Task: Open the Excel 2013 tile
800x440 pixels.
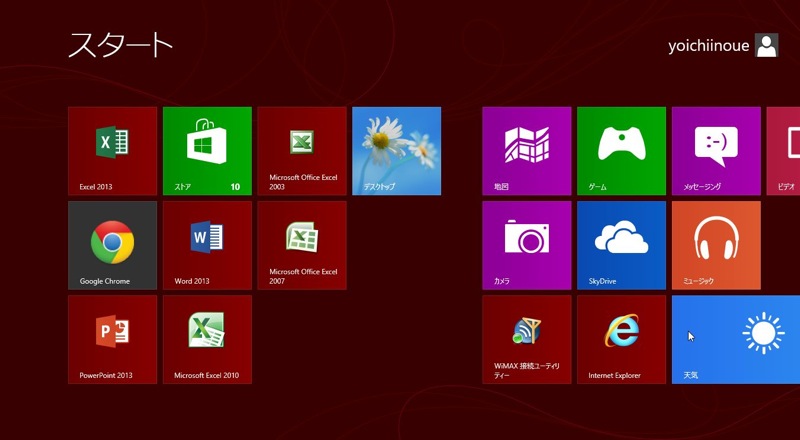Action: click(x=112, y=151)
